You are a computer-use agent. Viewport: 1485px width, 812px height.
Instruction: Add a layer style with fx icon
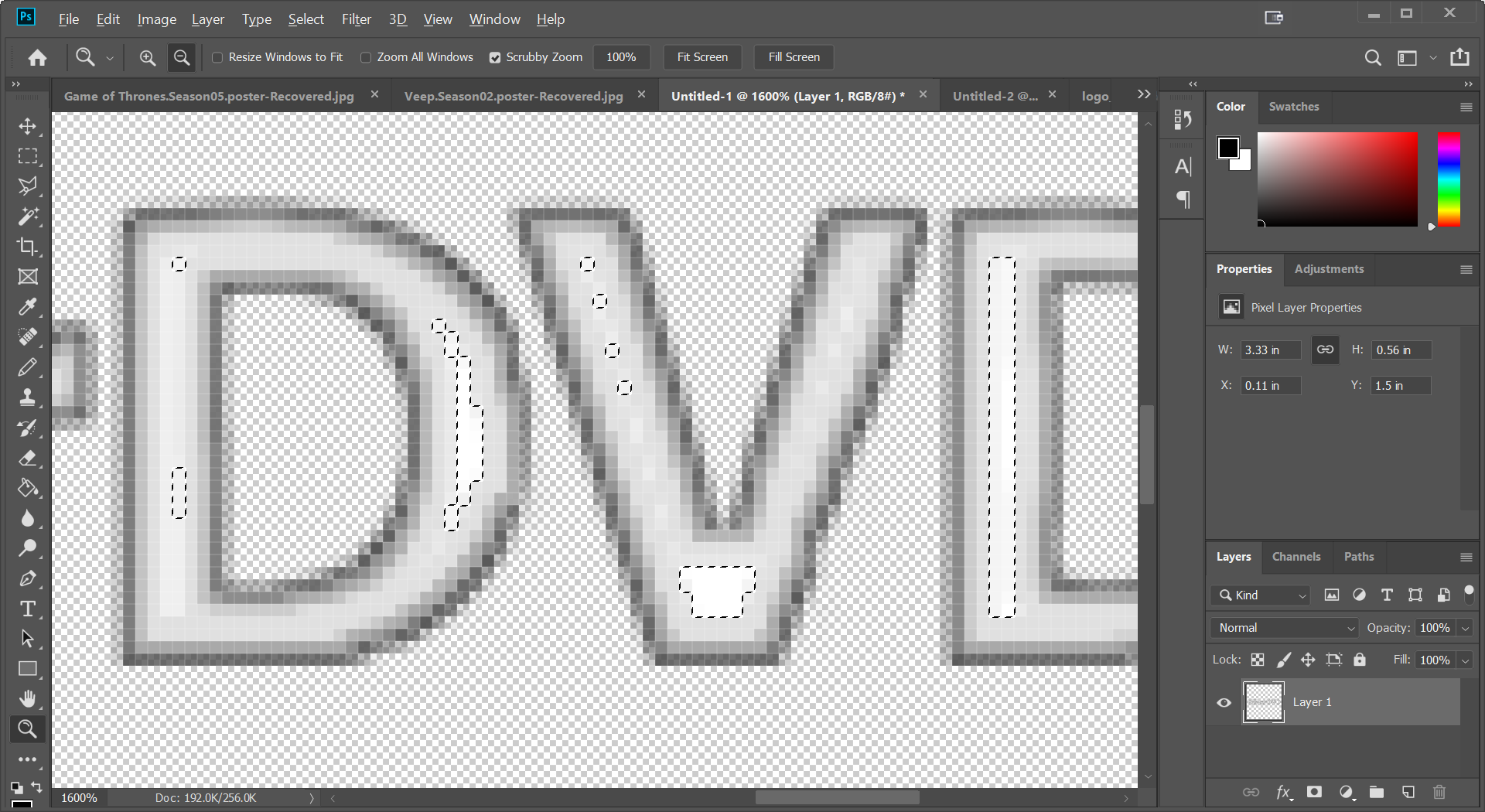[1284, 792]
